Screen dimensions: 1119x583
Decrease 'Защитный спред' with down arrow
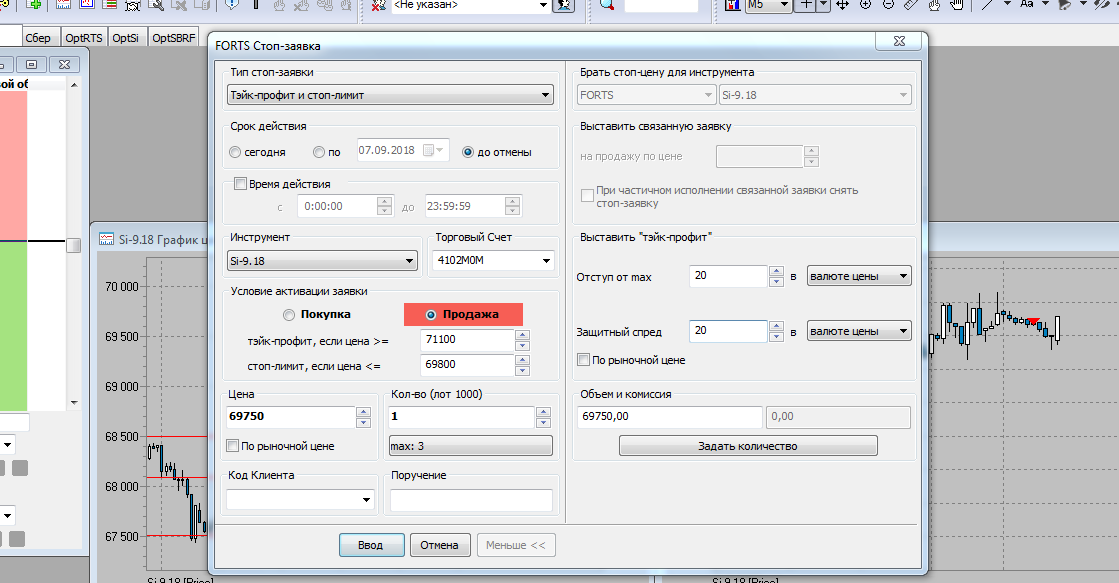tap(776, 337)
